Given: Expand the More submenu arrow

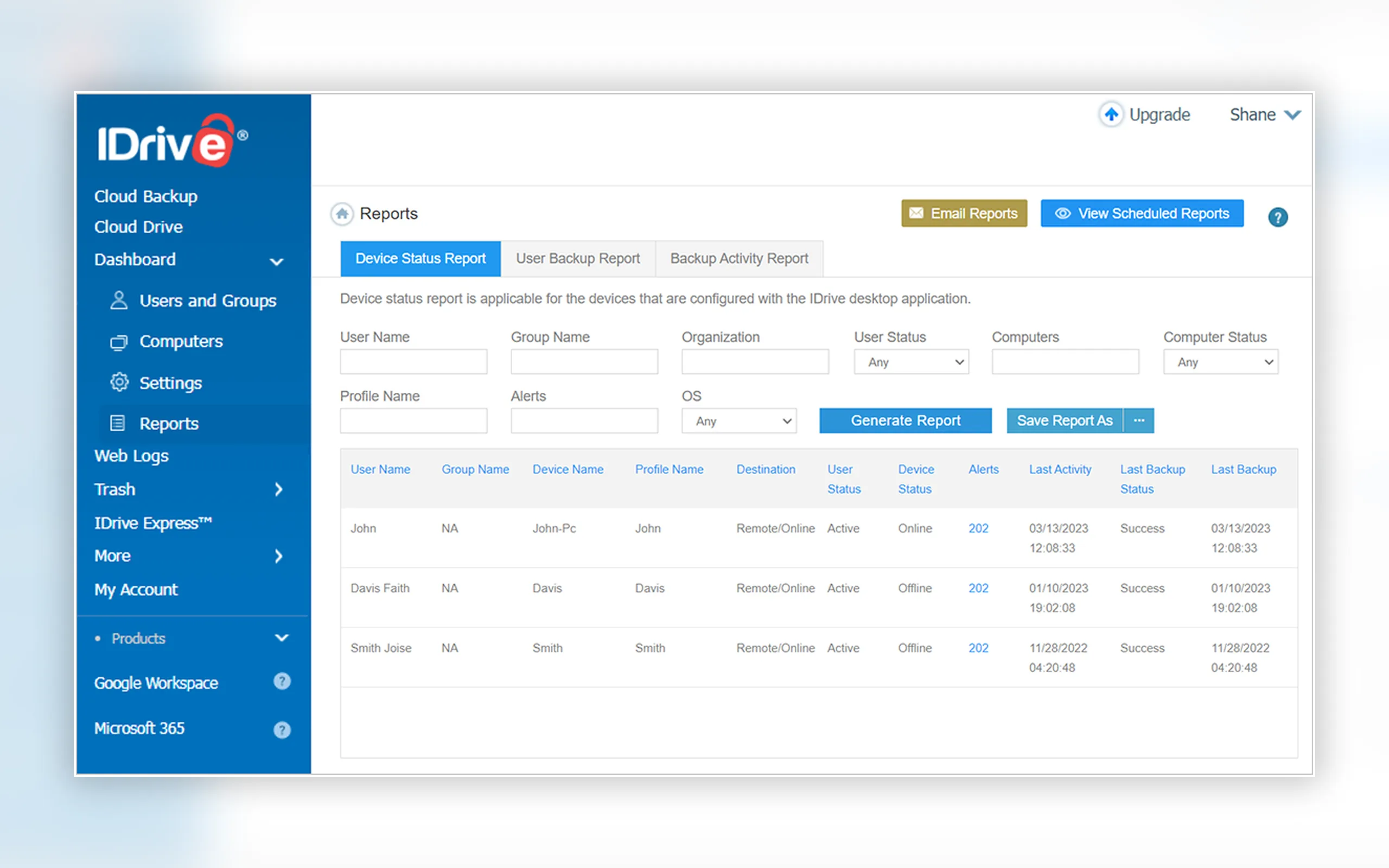Looking at the screenshot, I should point(279,556).
